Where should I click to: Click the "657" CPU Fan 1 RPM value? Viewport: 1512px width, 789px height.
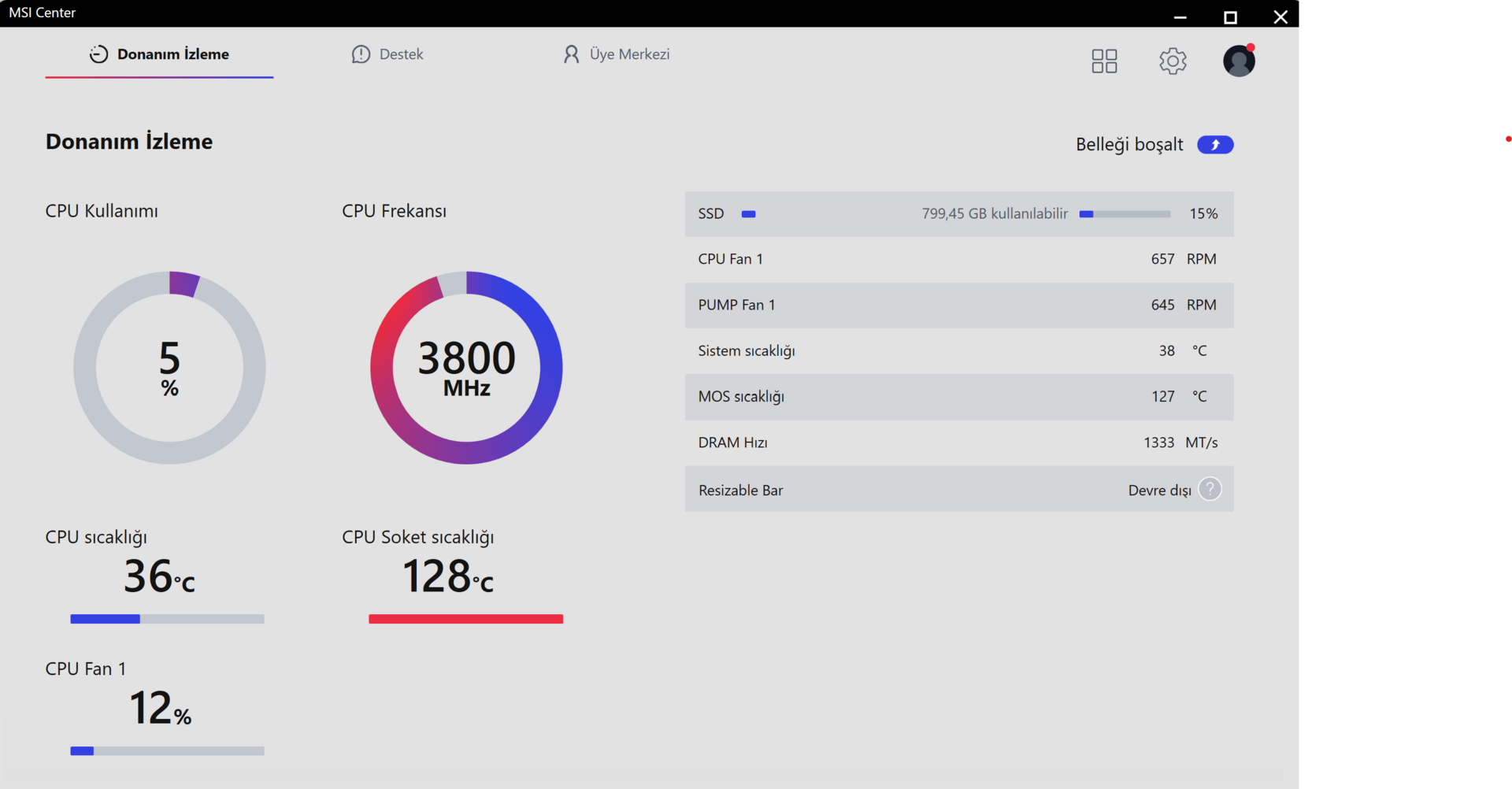point(1162,259)
